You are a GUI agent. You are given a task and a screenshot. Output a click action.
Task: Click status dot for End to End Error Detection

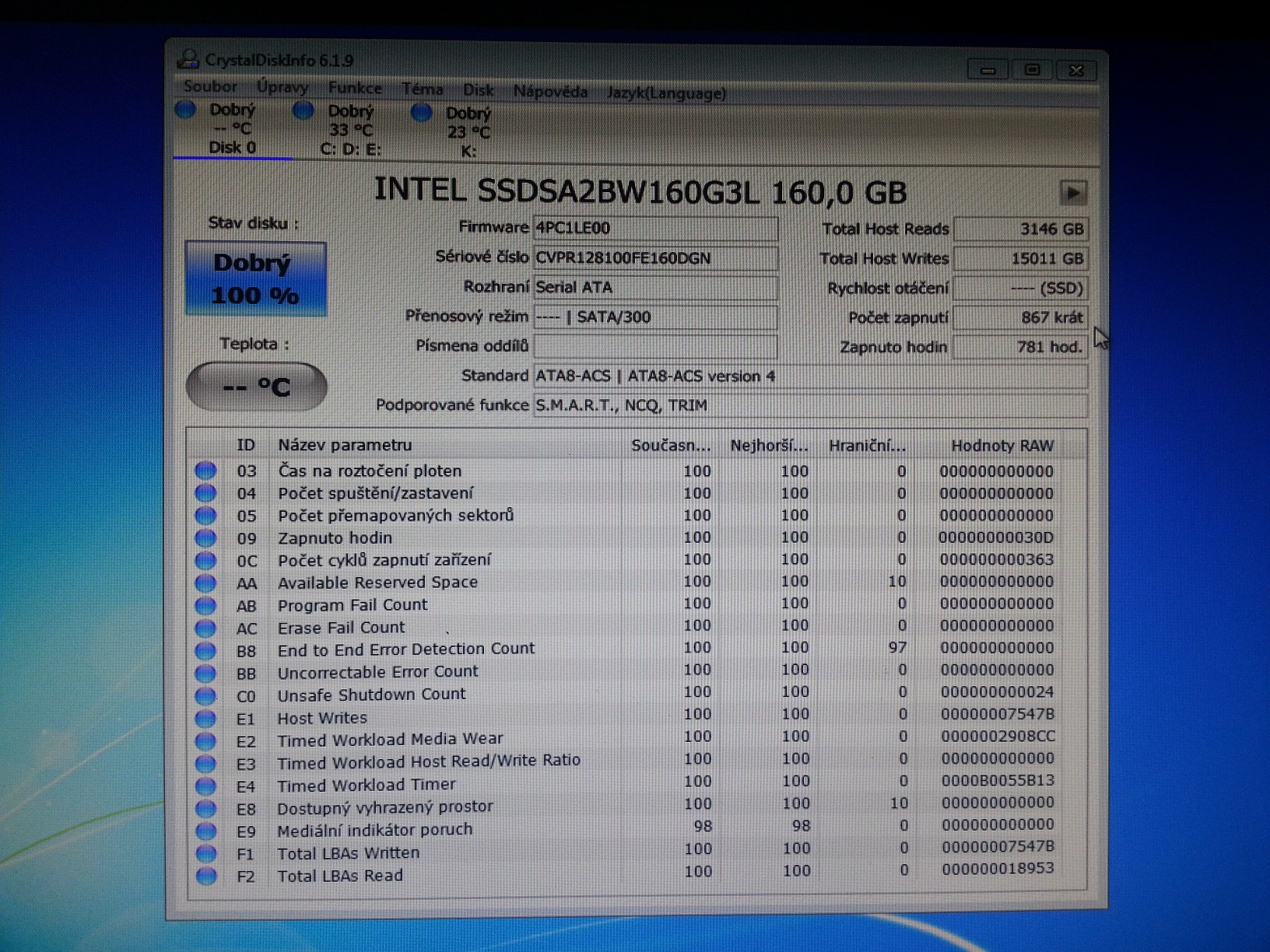coord(205,650)
